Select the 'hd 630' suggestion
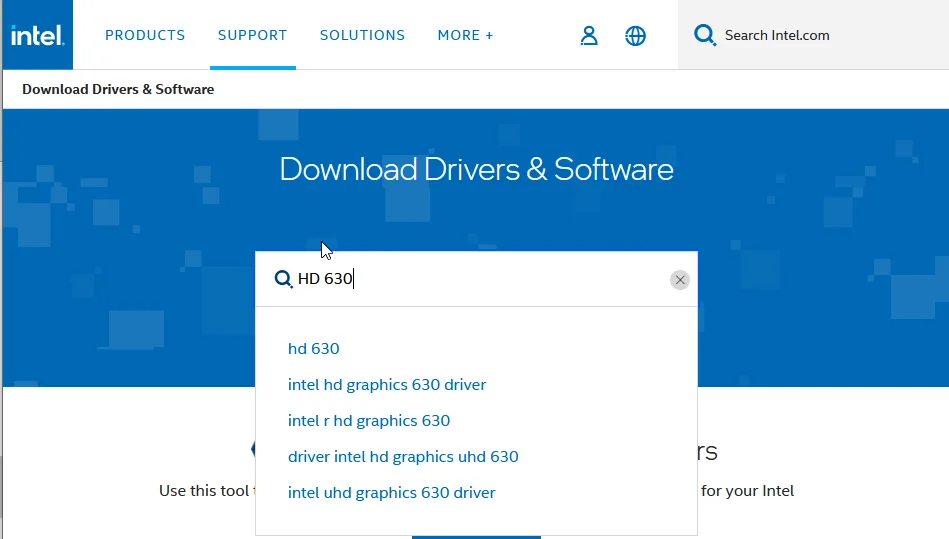The height and width of the screenshot is (539, 949). [314, 348]
